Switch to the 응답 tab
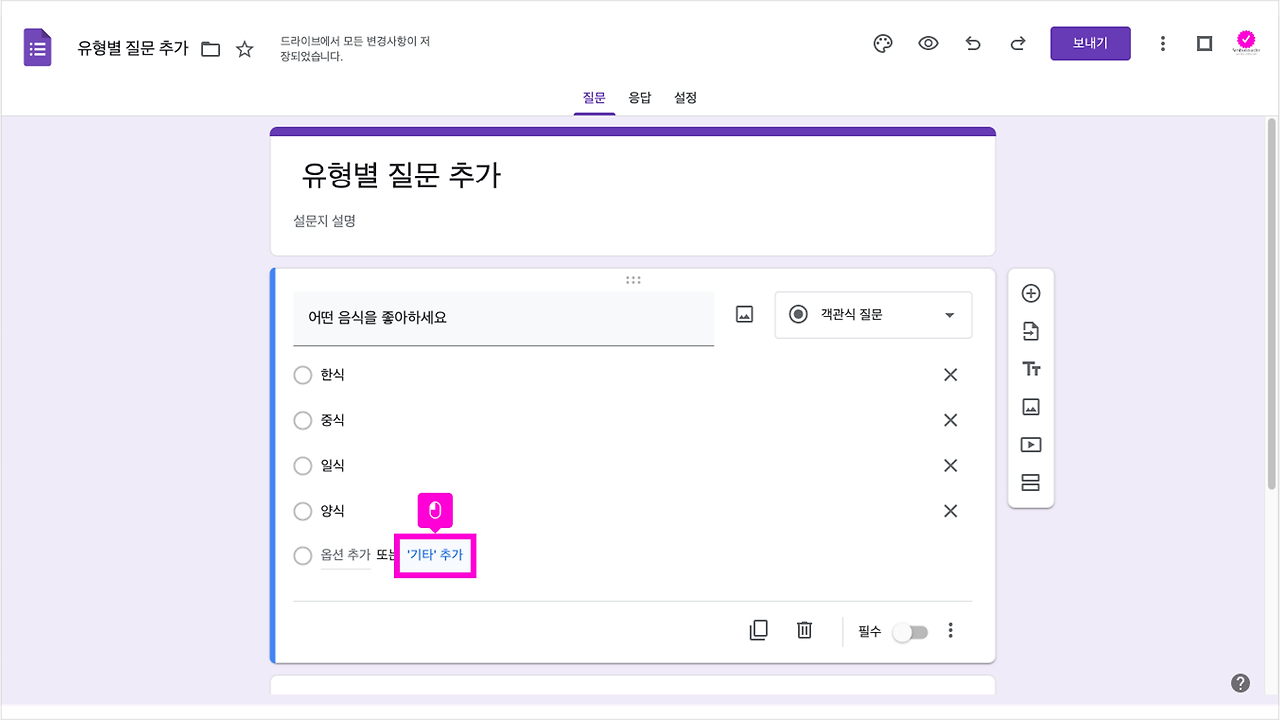 click(640, 97)
